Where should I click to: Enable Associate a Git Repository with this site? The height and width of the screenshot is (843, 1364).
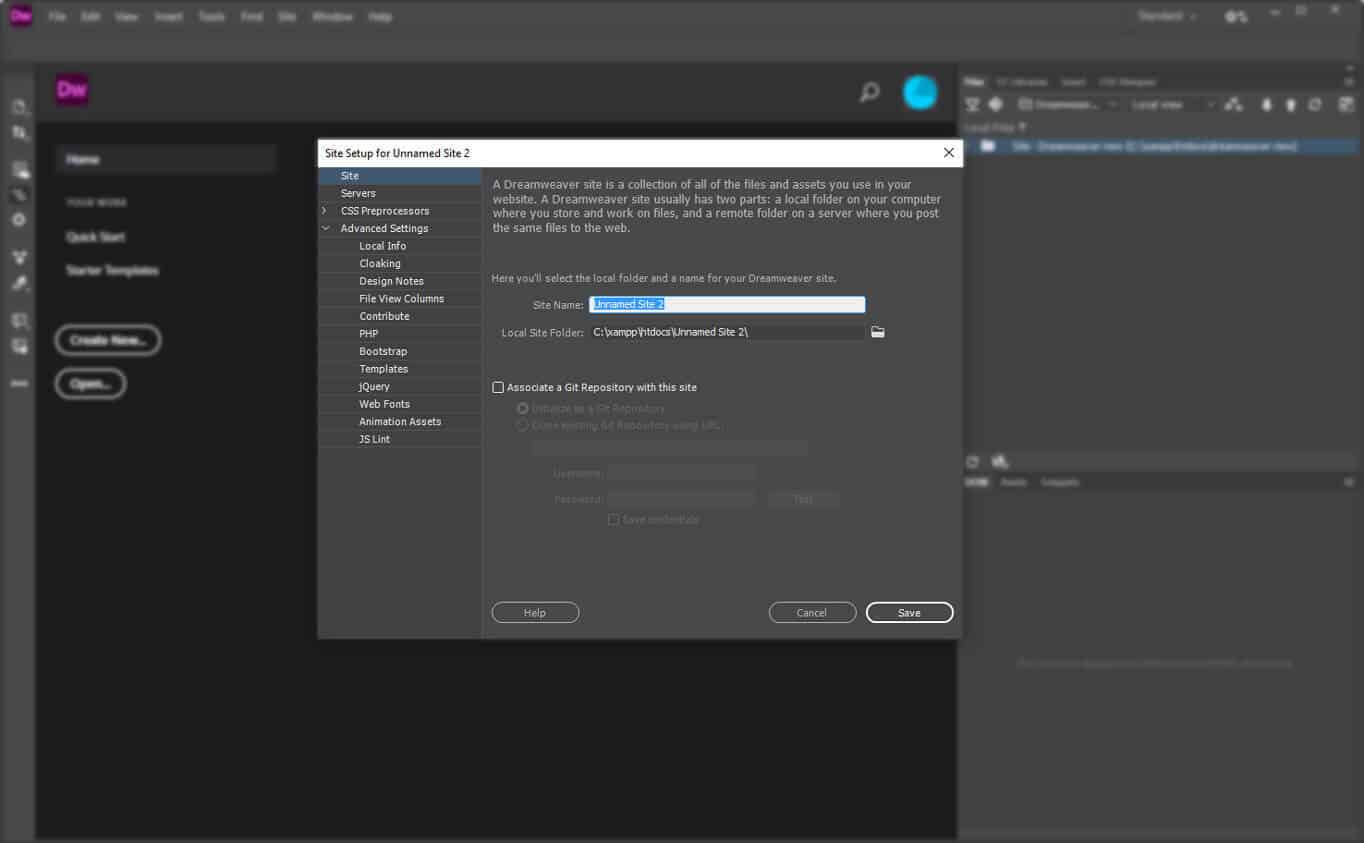498,387
